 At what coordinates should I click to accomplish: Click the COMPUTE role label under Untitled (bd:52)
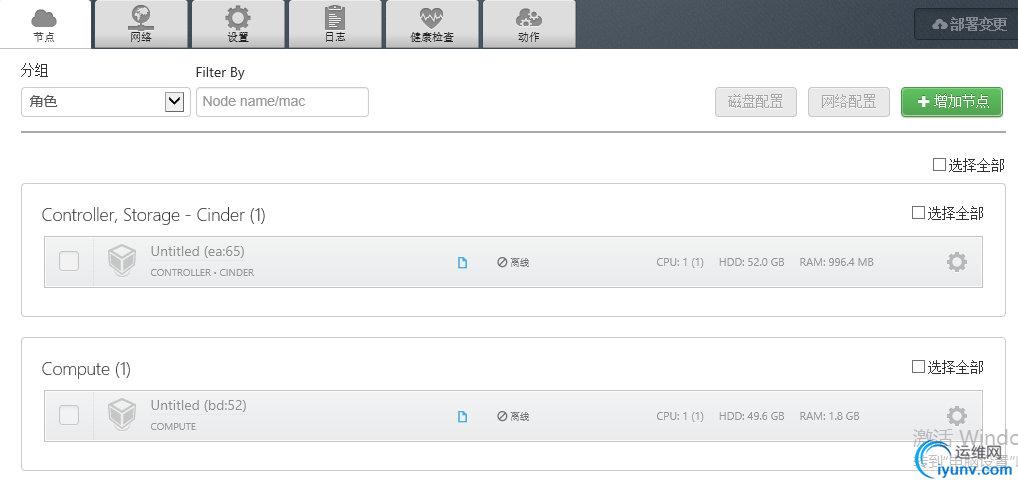point(173,426)
